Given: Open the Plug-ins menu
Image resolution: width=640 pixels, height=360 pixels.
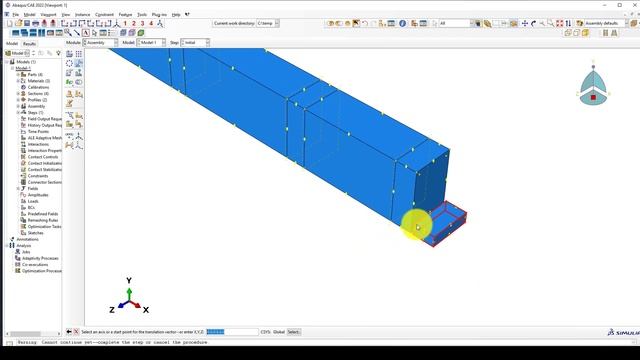Looking at the screenshot, I should click(x=159, y=15).
